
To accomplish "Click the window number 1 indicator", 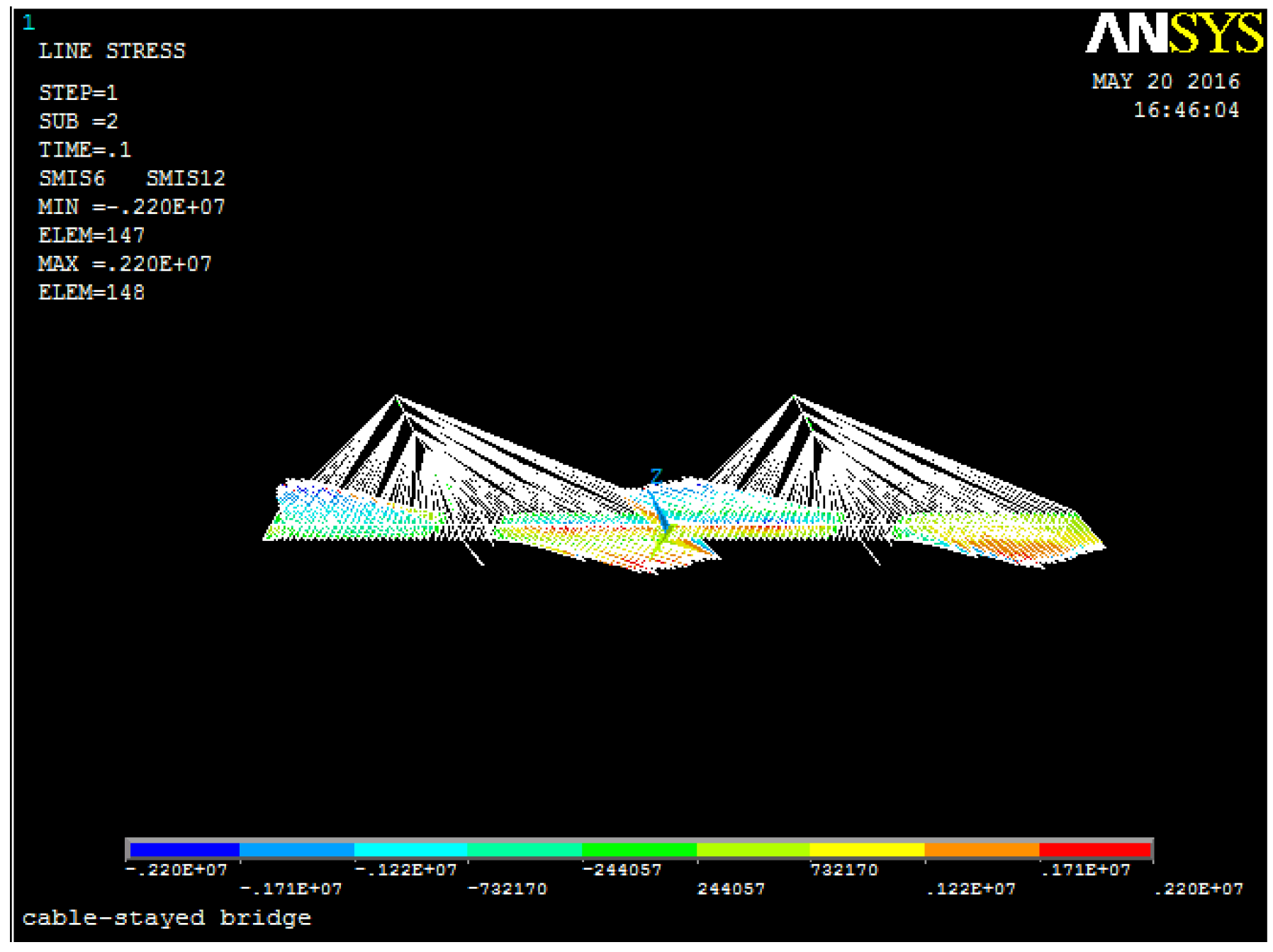I will point(28,23).
